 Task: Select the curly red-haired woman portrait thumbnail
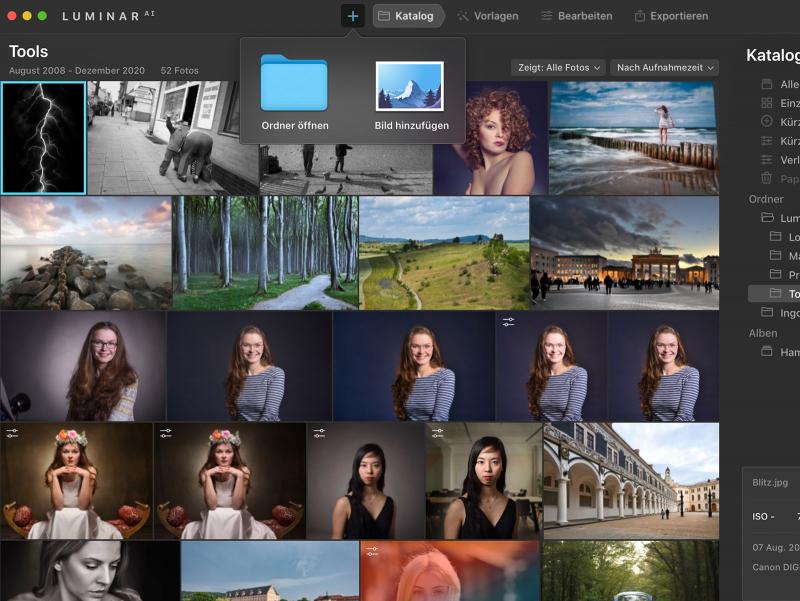pos(490,138)
